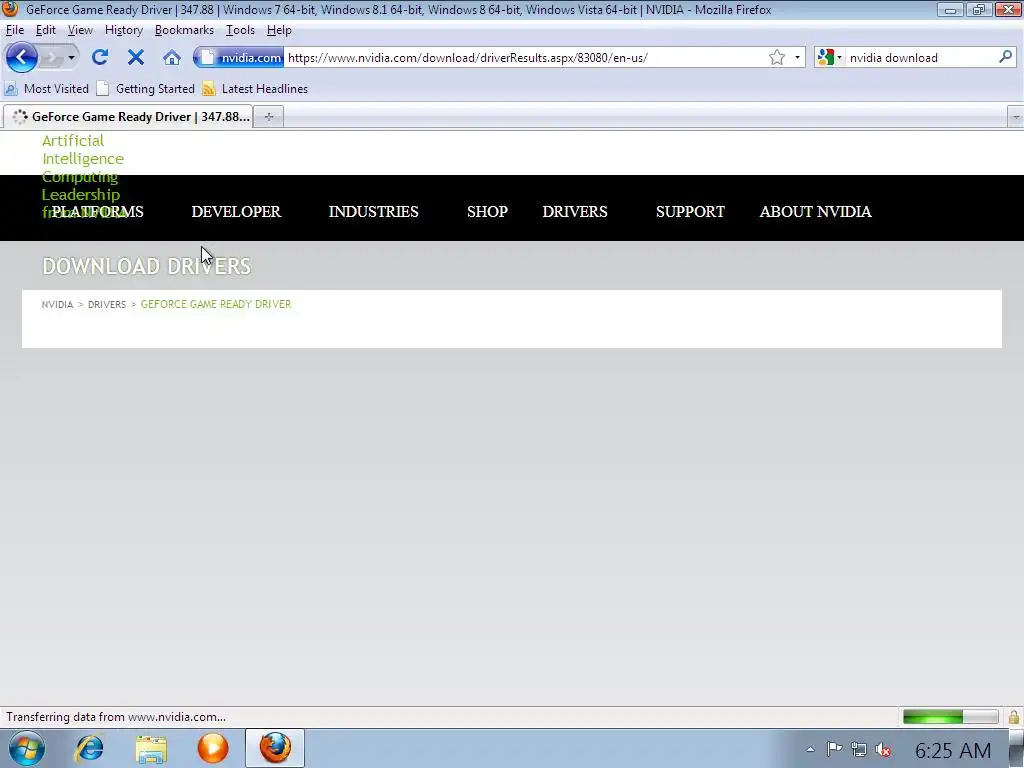Click the DOWNLOAD DRIVERS heading text
The image size is (1024, 768).
[x=146, y=266]
